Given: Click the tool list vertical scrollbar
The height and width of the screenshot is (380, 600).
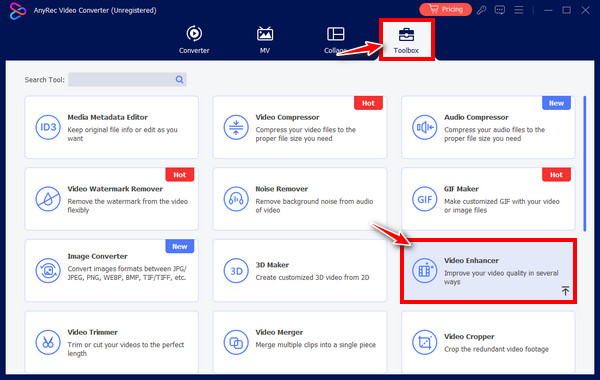Looking at the screenshot, I should tap(585, 163).
